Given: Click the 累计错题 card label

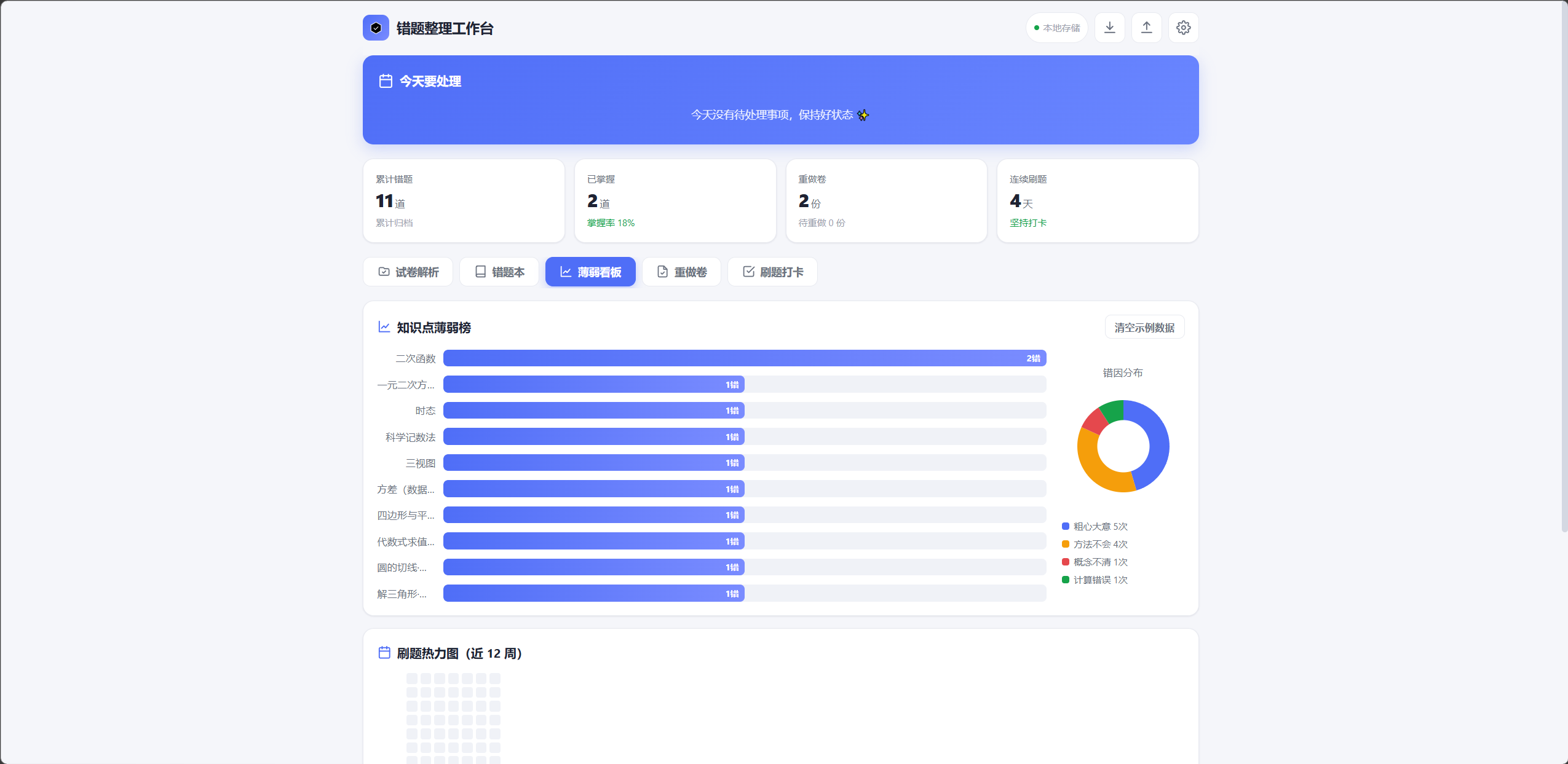Looking at the screenshot, I should point(394,179).
